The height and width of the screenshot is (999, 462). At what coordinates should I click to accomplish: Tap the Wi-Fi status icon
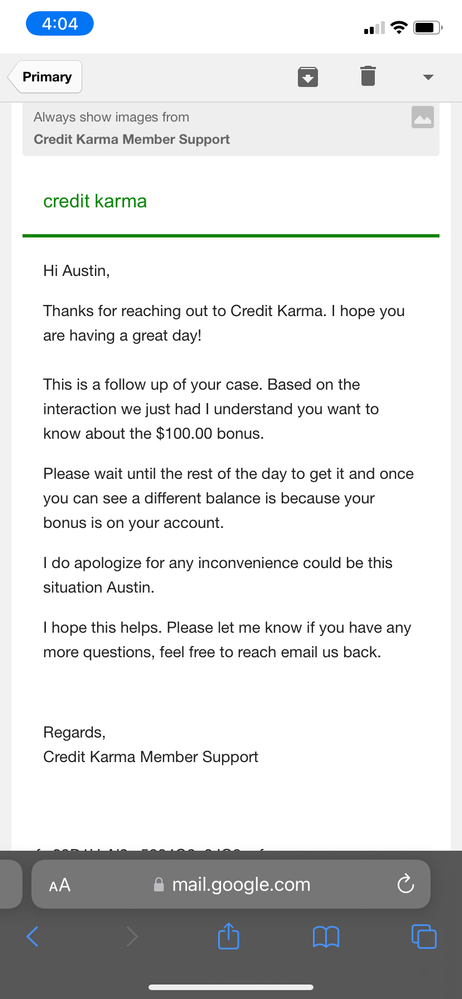400,27
